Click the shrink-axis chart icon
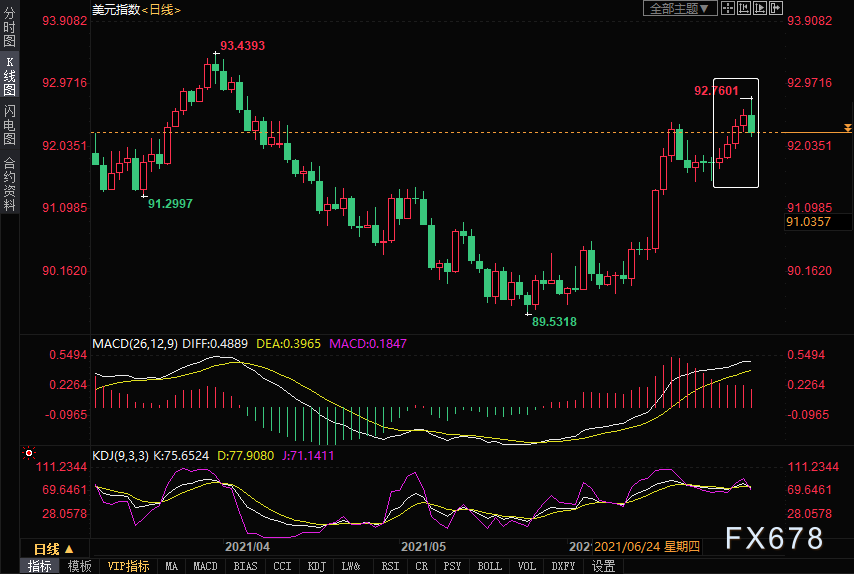Screen dimensions: 854x574 pyautogui.click(x=743, y=8)
